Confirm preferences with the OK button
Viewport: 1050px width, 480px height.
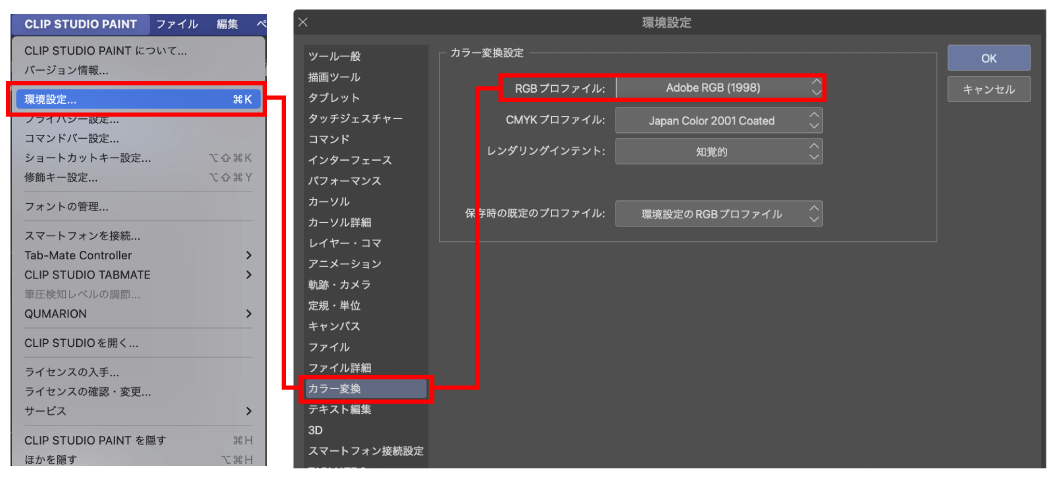click(989, 58)
